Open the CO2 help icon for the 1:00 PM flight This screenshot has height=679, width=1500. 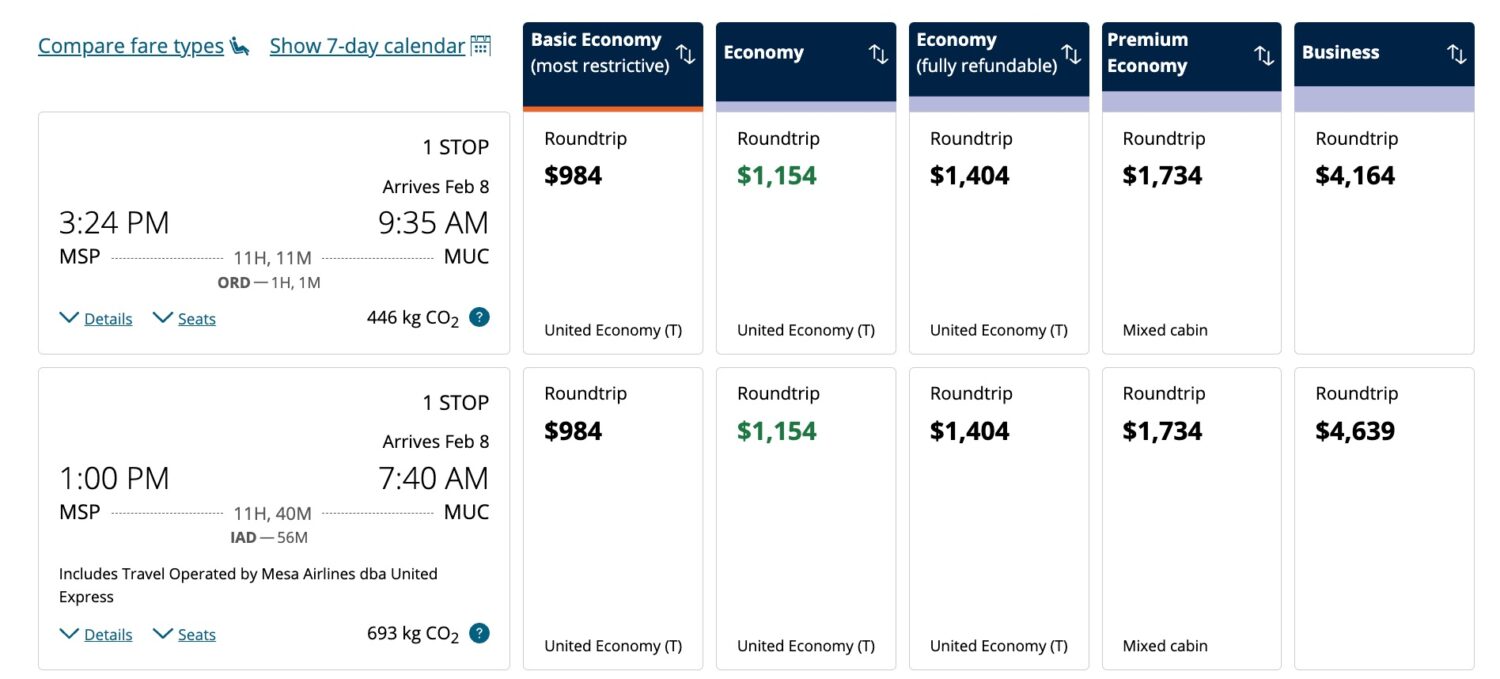478,633
